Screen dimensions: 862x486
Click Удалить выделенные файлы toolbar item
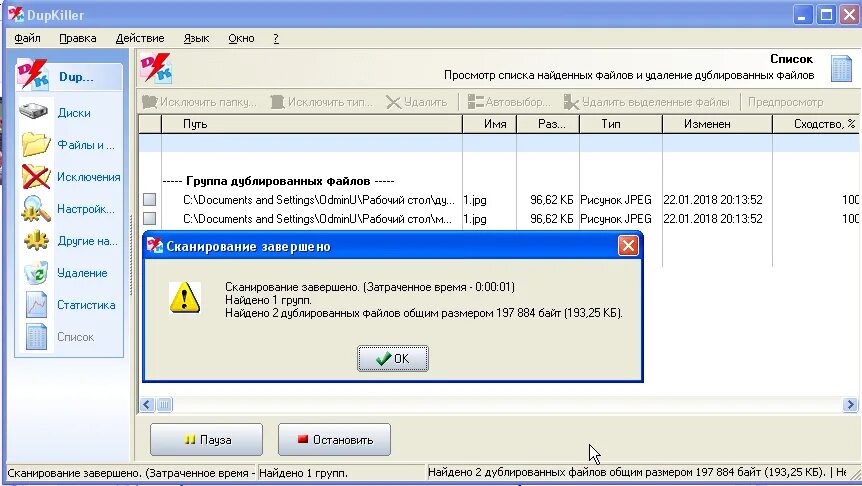pos(646,102)
